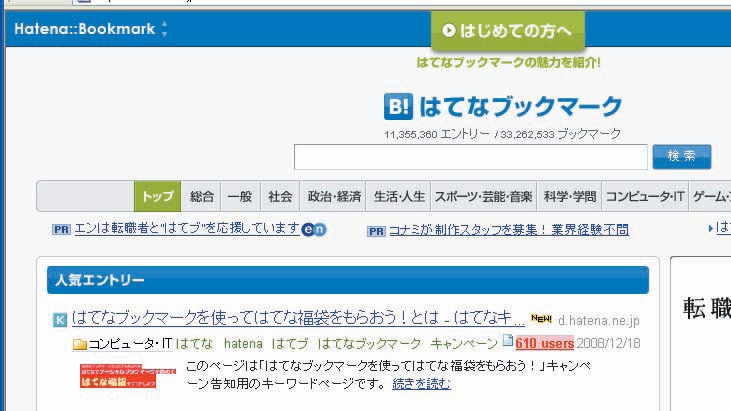Open the 社会 category tab
Viewport: 731px width, 411px height.
pos(280,196)
